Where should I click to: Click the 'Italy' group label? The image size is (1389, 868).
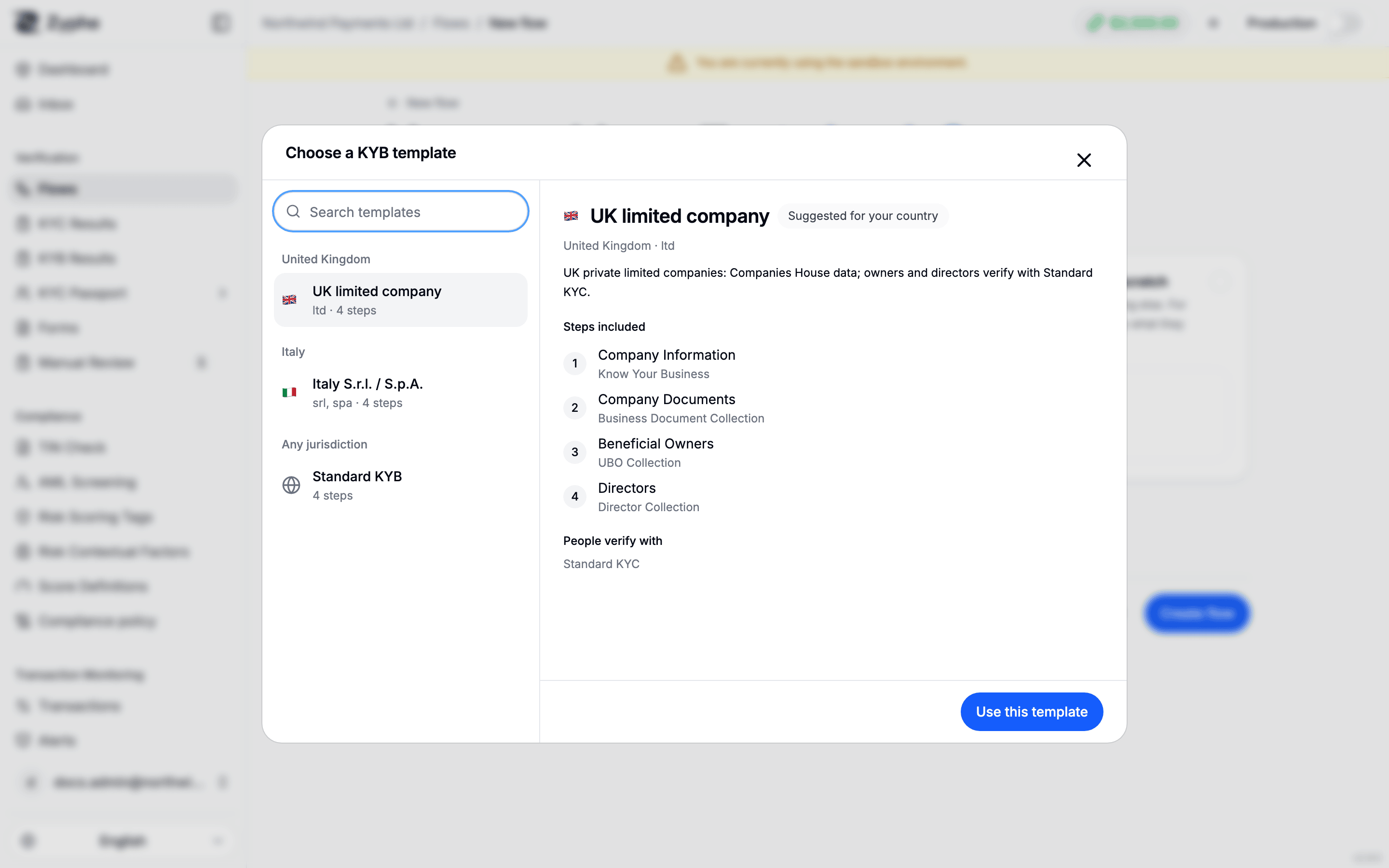click(x=293, y=352)
